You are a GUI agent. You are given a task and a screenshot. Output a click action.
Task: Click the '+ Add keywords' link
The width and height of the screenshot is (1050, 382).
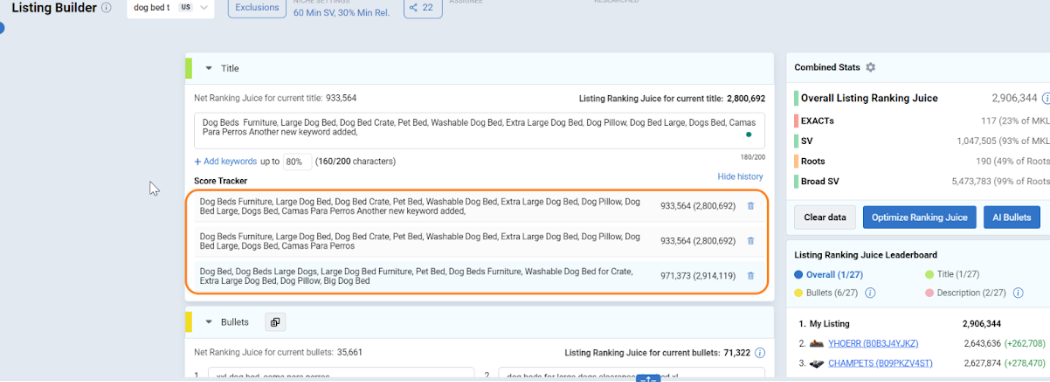pyautogui.click(x=225, y=162)
